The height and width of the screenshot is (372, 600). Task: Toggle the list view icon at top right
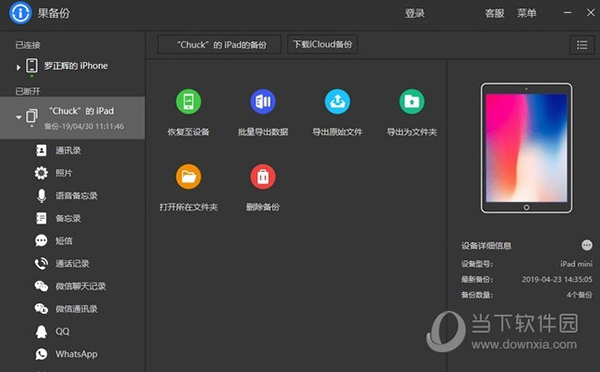click(x=582, y=45)
